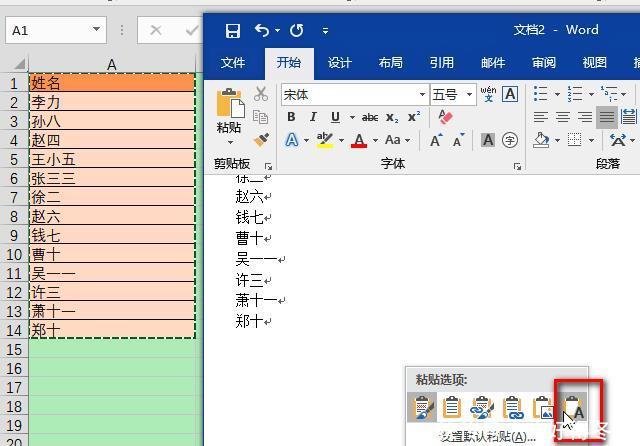Switch to the 设计 ribbon tab

click(340, 63)
